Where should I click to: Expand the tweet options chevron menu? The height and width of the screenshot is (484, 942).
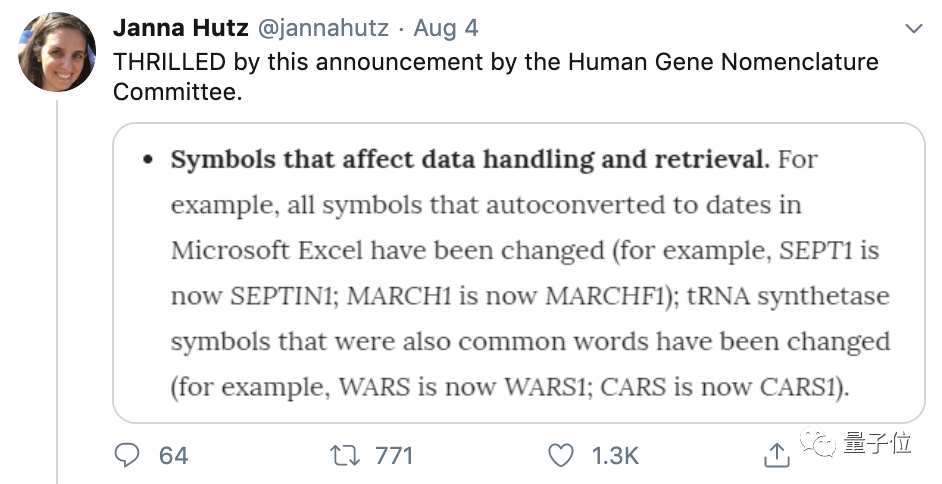pyautogui.click(x=914, y=28)
